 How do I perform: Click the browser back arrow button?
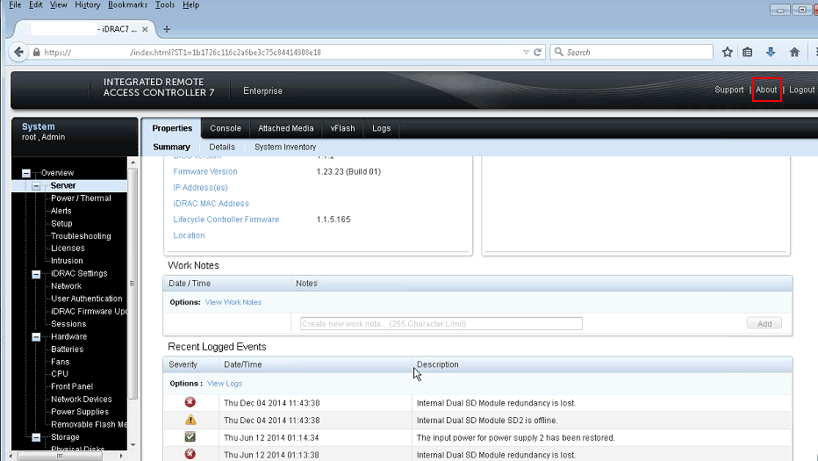tap(19, 52)
